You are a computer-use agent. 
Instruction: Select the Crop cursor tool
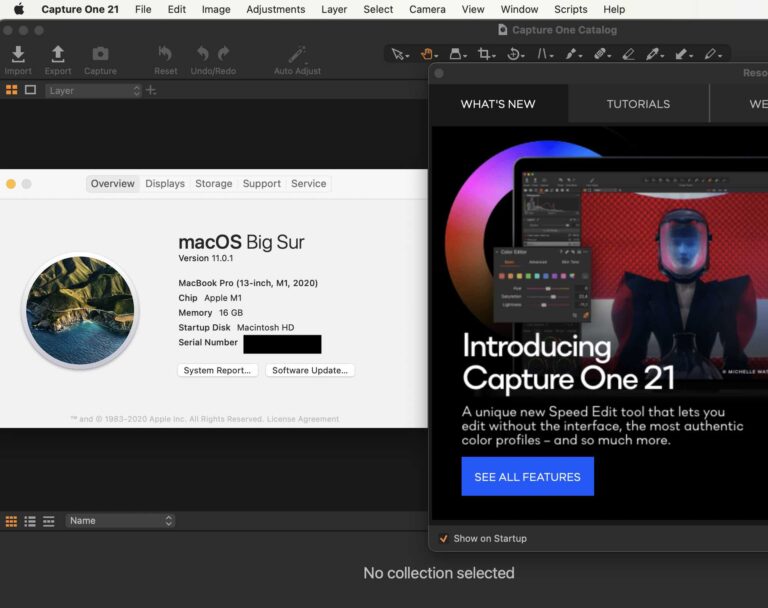[x=484, y=54]
